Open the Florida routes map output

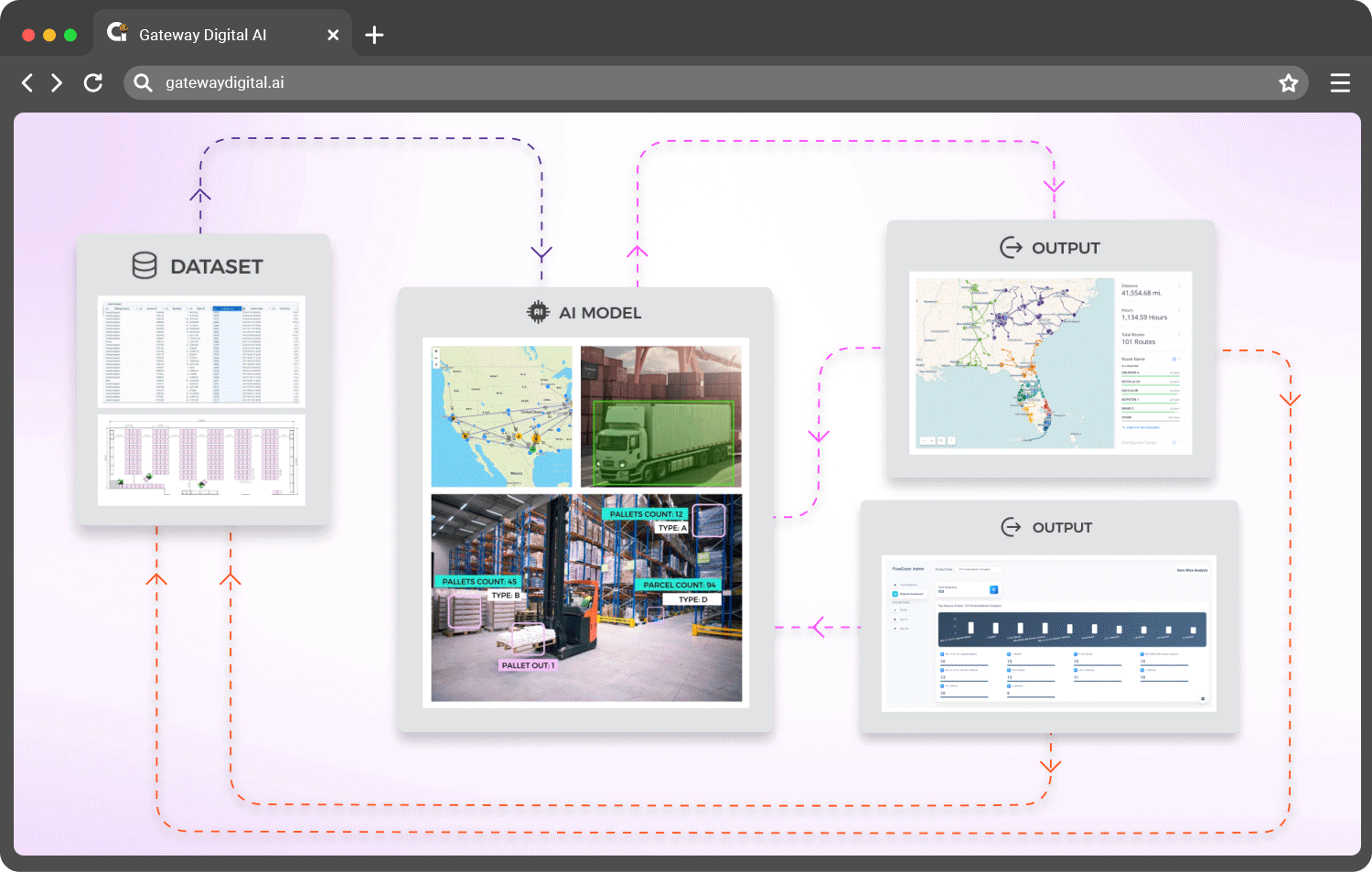[x=1014, y=362]
